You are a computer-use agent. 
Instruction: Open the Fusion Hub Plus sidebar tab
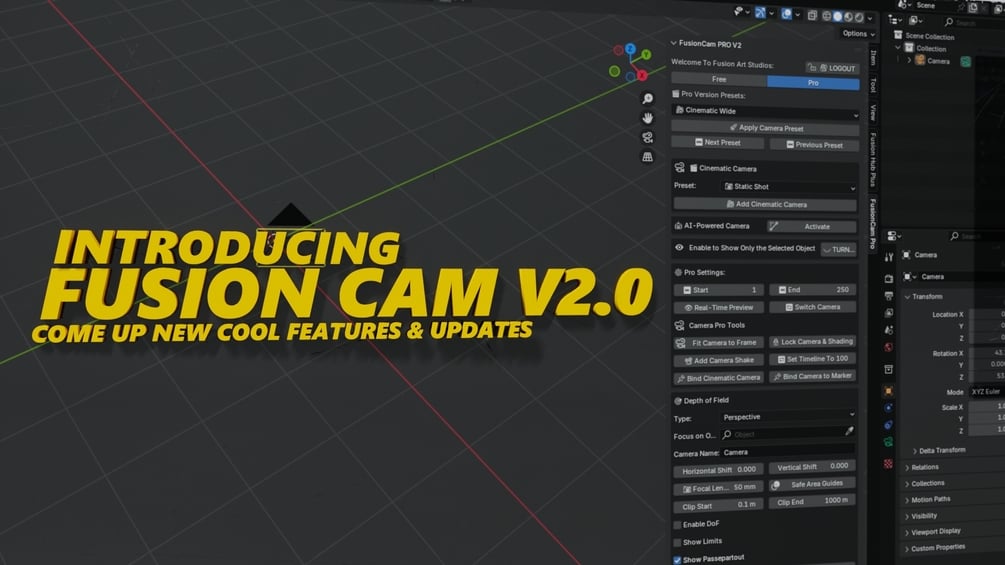click(873, 160)
